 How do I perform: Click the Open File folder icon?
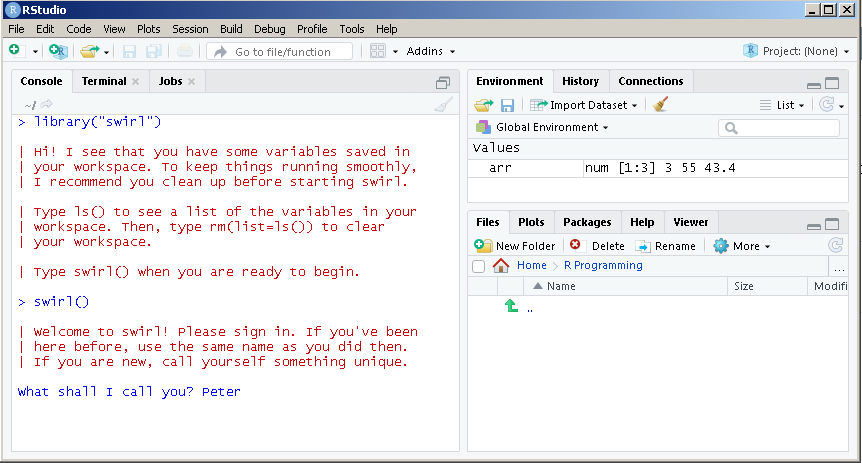coord(90,51)
